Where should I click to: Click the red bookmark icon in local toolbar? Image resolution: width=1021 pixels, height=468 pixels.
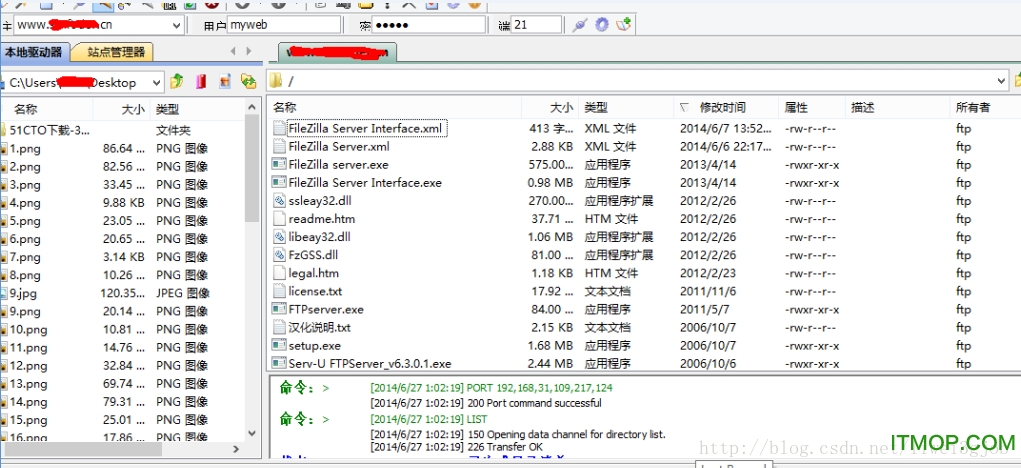(x=201, y=82)
